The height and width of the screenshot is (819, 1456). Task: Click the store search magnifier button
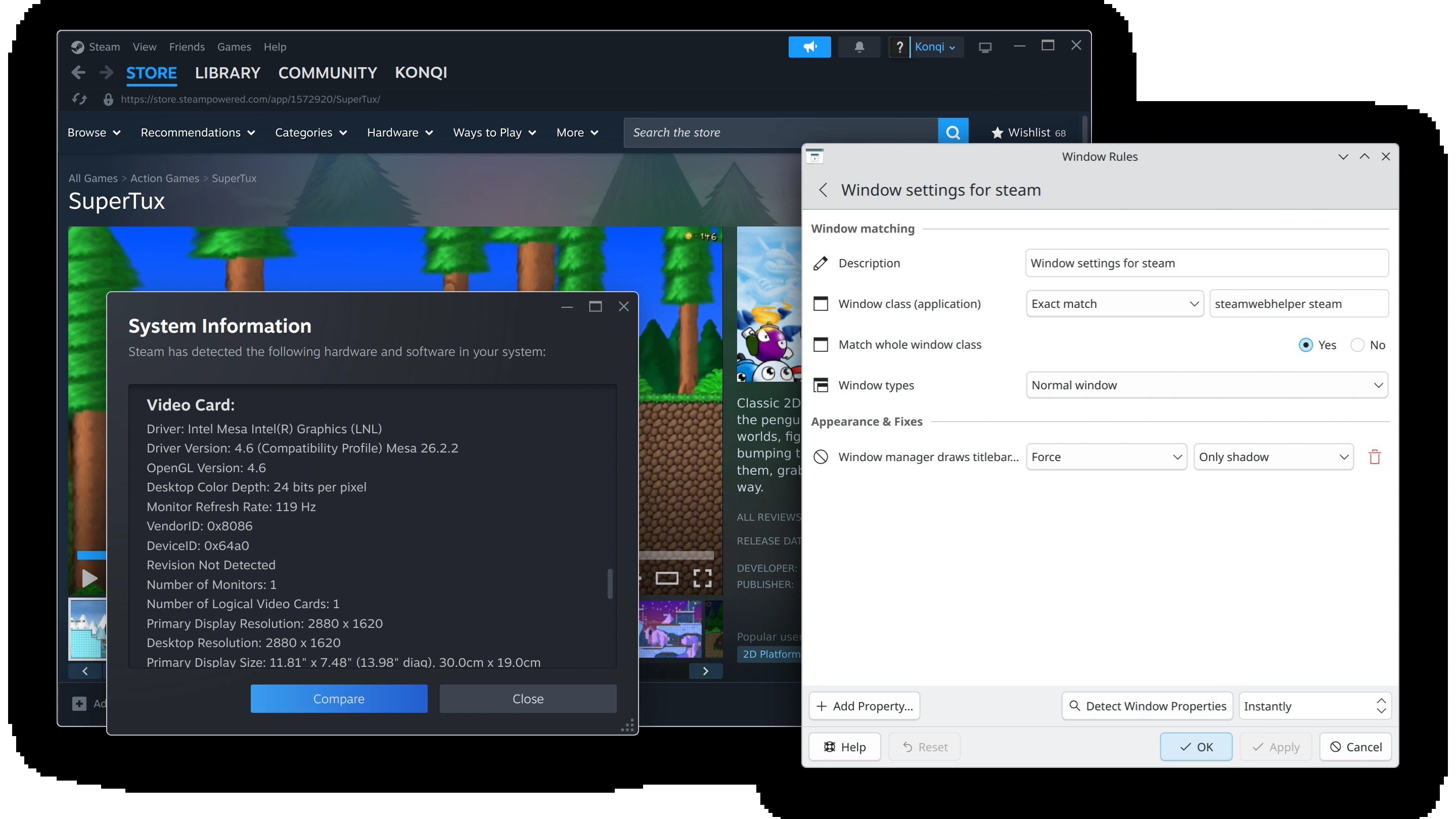[x=953, y=132]
